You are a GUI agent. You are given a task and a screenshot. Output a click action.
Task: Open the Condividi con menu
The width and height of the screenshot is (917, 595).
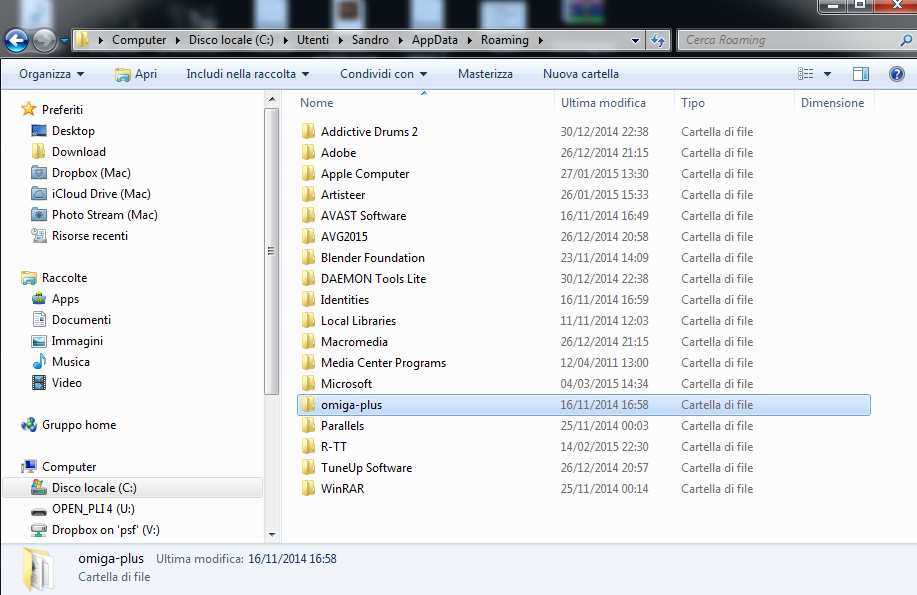point(384,74)
